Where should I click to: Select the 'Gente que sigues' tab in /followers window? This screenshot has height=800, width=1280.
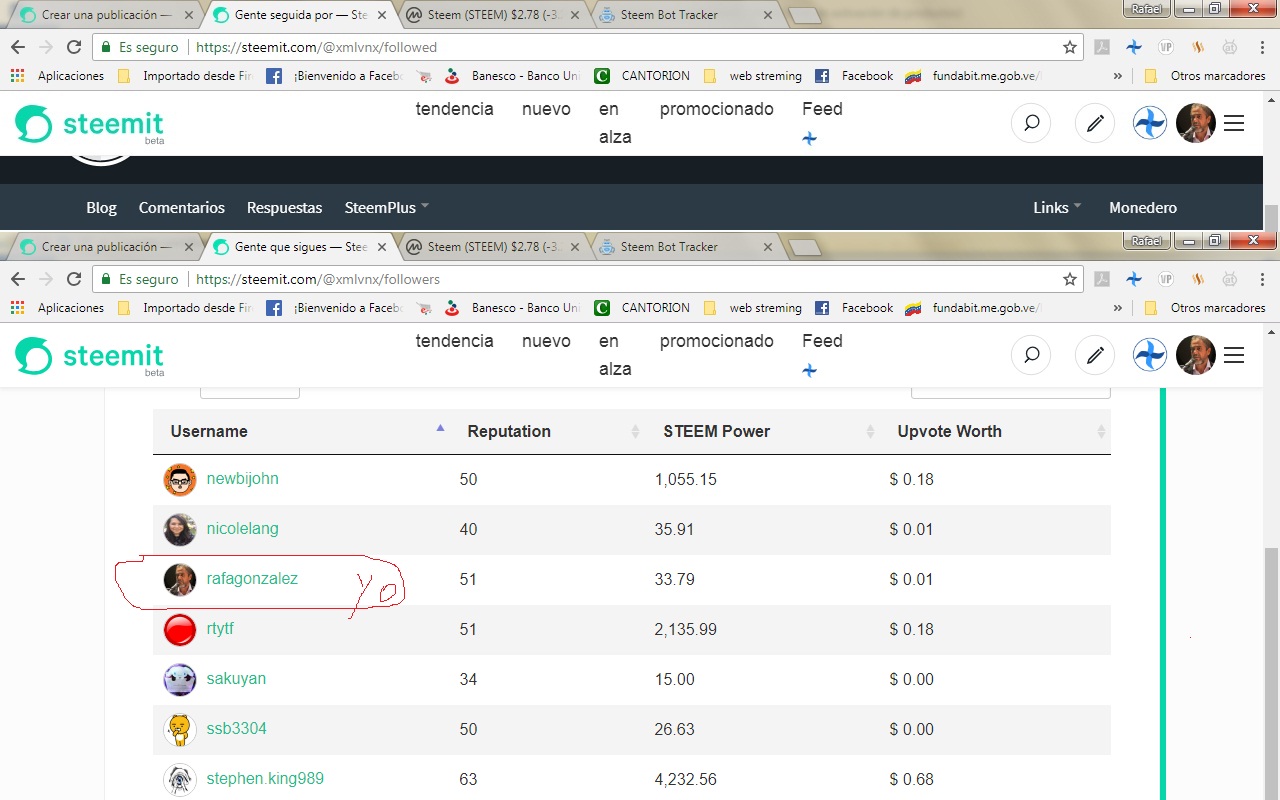click(300, 247)
